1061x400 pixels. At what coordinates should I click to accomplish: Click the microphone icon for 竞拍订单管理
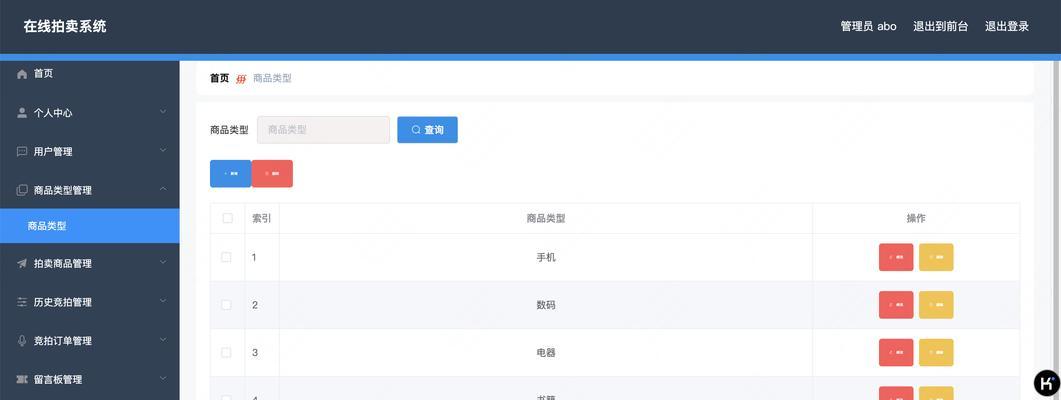click(x=22, y=340)
